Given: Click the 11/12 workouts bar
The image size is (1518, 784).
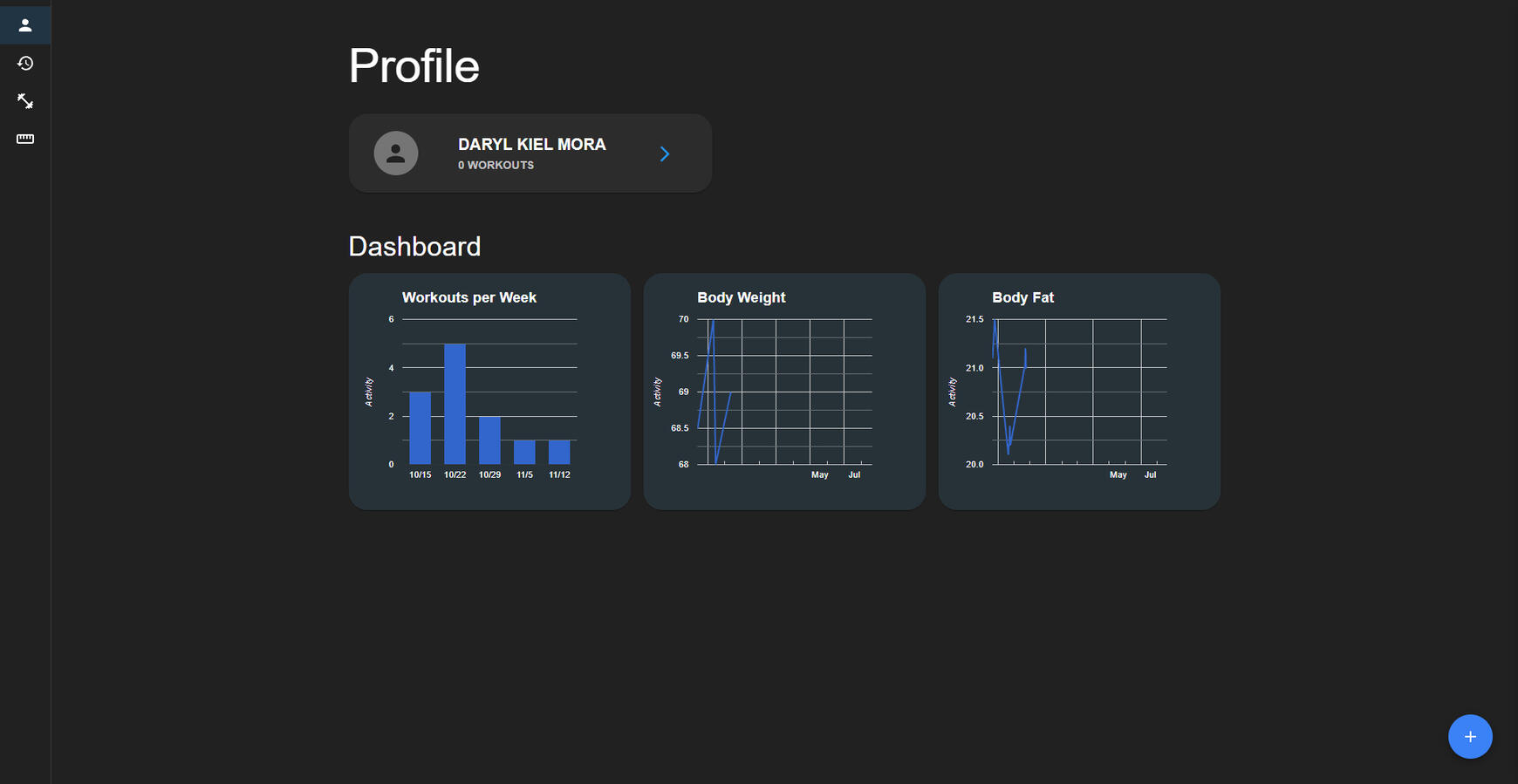Looking at the screenshot, I should pos(559,452).
